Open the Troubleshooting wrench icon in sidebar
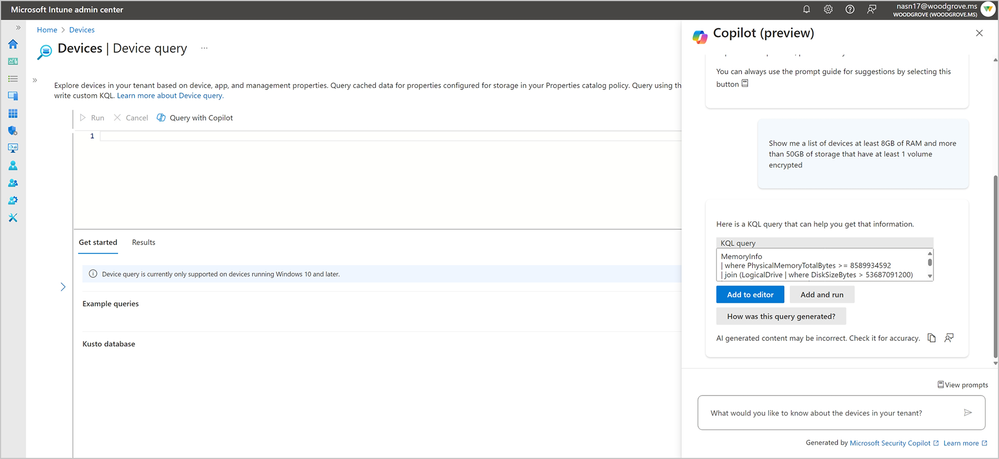This screenshot has height=459, width=999. click(x=13, y=218)
